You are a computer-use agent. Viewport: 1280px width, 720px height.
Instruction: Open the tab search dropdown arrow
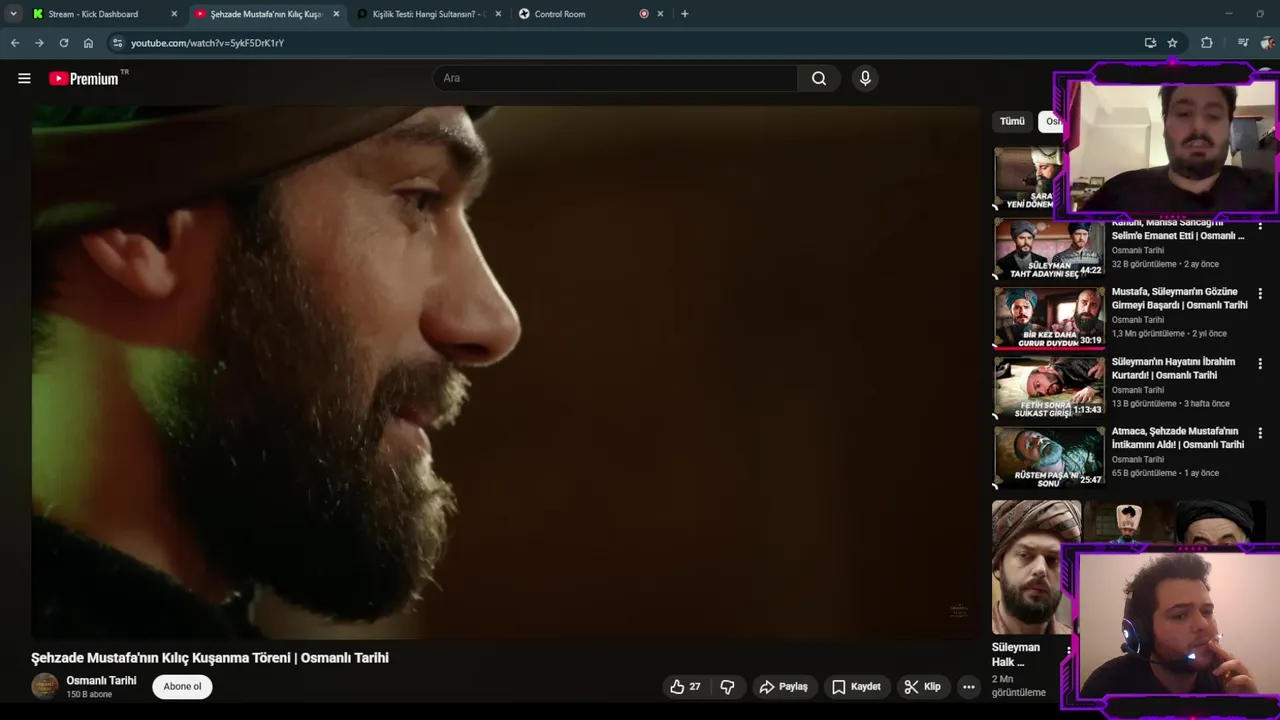(13, 14)
